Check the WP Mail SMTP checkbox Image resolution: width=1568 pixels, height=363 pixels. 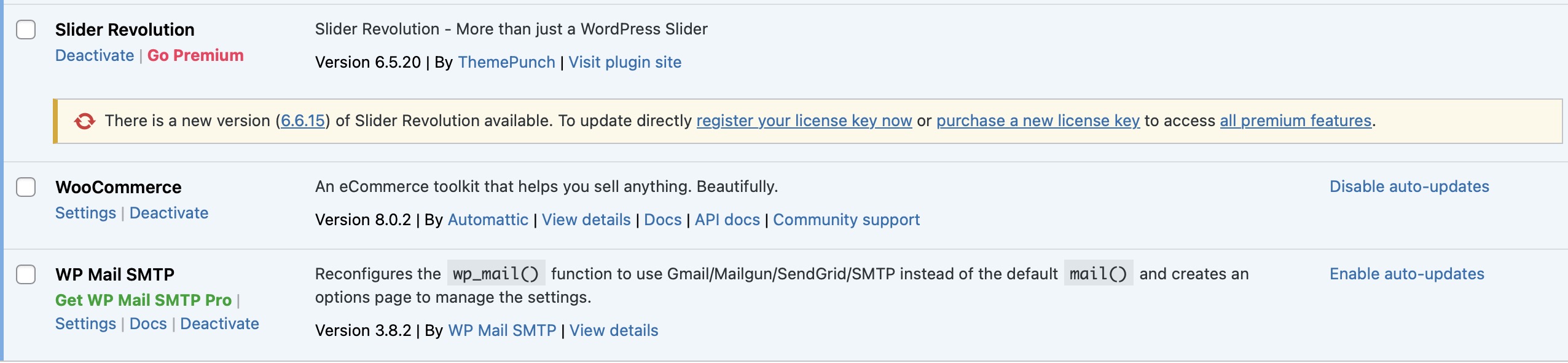(26, 274)
